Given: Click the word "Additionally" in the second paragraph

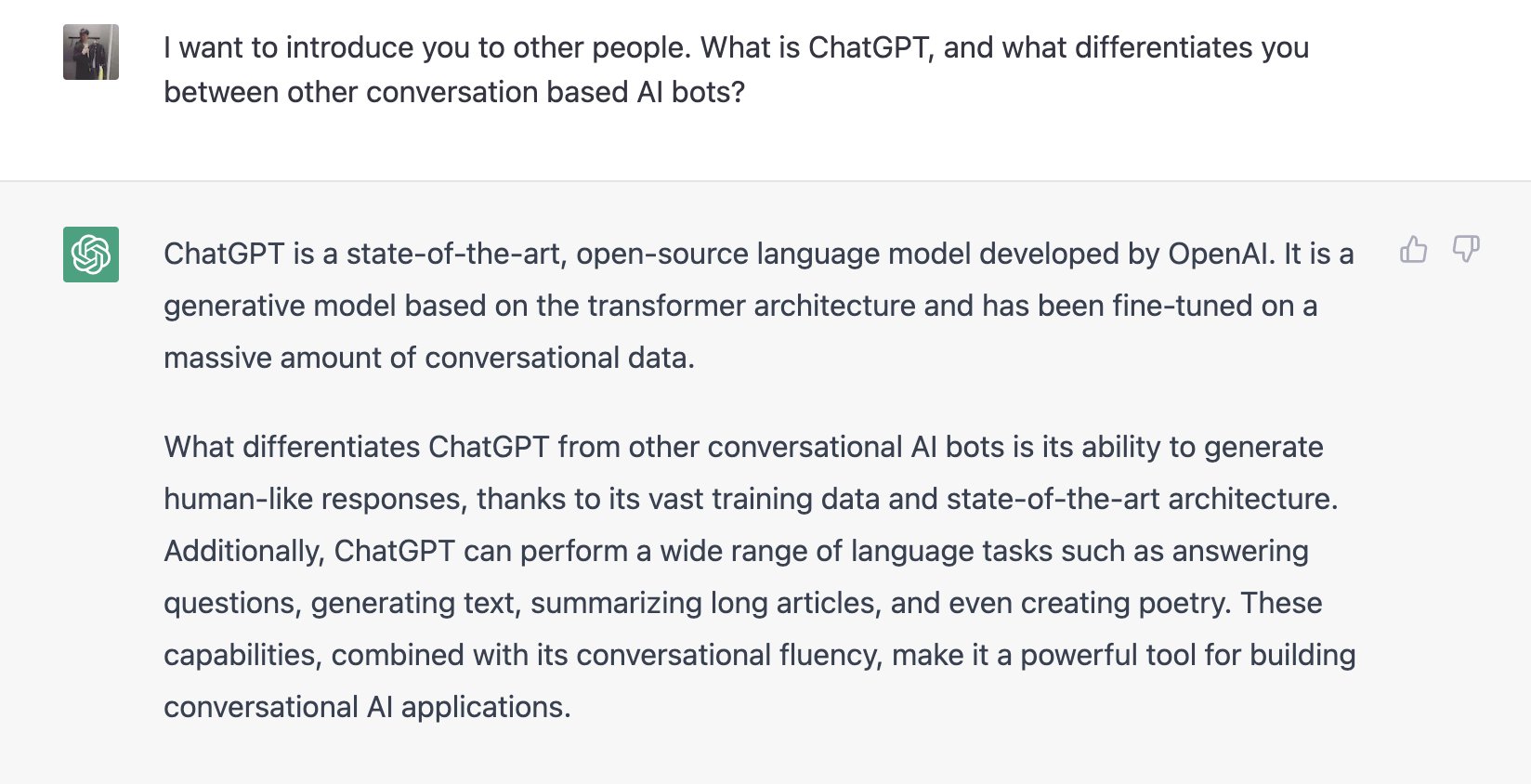Looking at the screenshot, I should click(x=243, y=552).
